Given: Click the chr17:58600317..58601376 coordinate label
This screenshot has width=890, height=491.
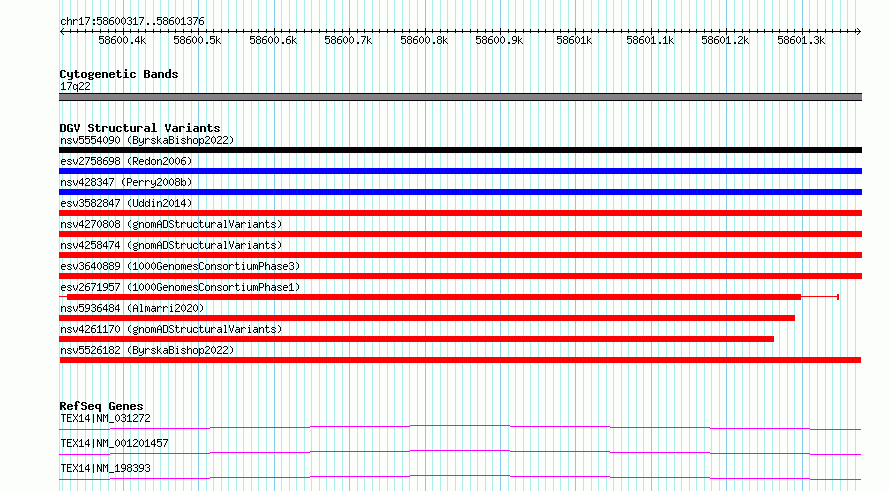Looking at the screenshot, I should 132,22.
